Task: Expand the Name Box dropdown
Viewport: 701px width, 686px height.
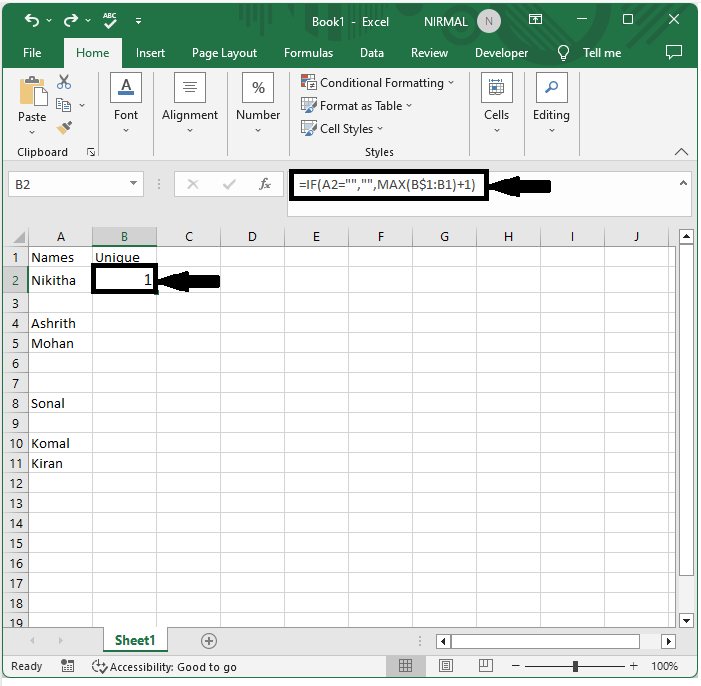Action: click(x=133, y=183)
